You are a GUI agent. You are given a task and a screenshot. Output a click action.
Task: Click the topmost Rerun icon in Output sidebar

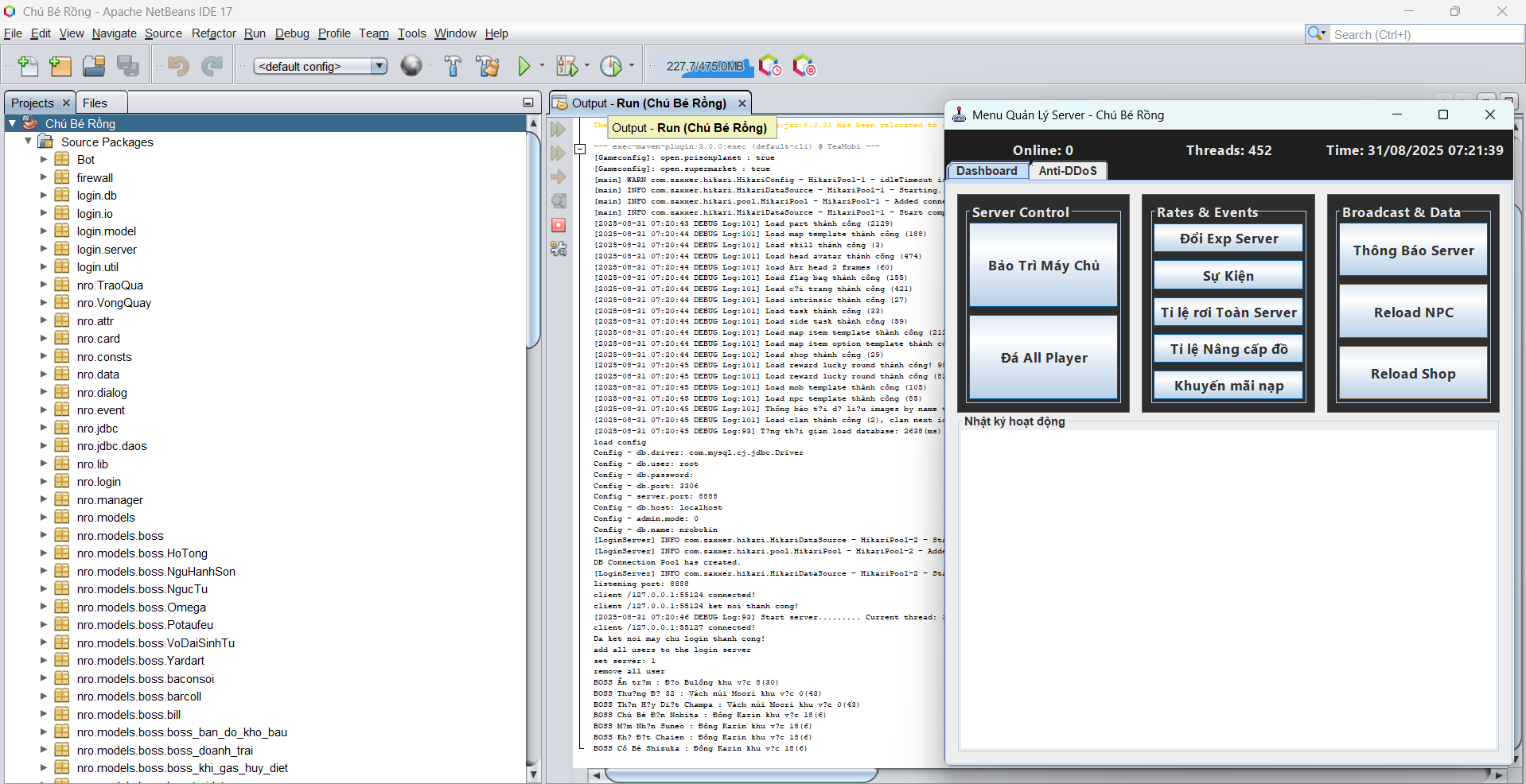559,129
